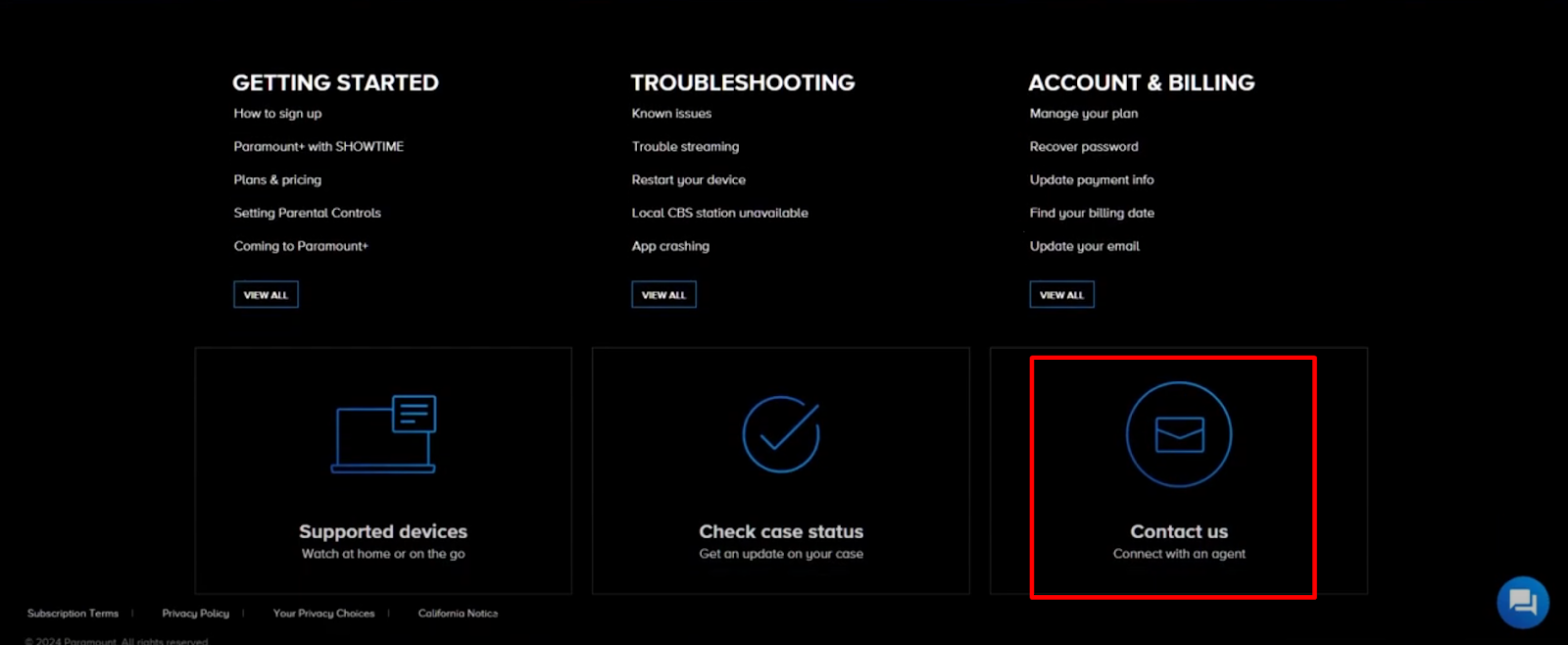
Task: Click the Supported devices card title
Action: point(383,531)
